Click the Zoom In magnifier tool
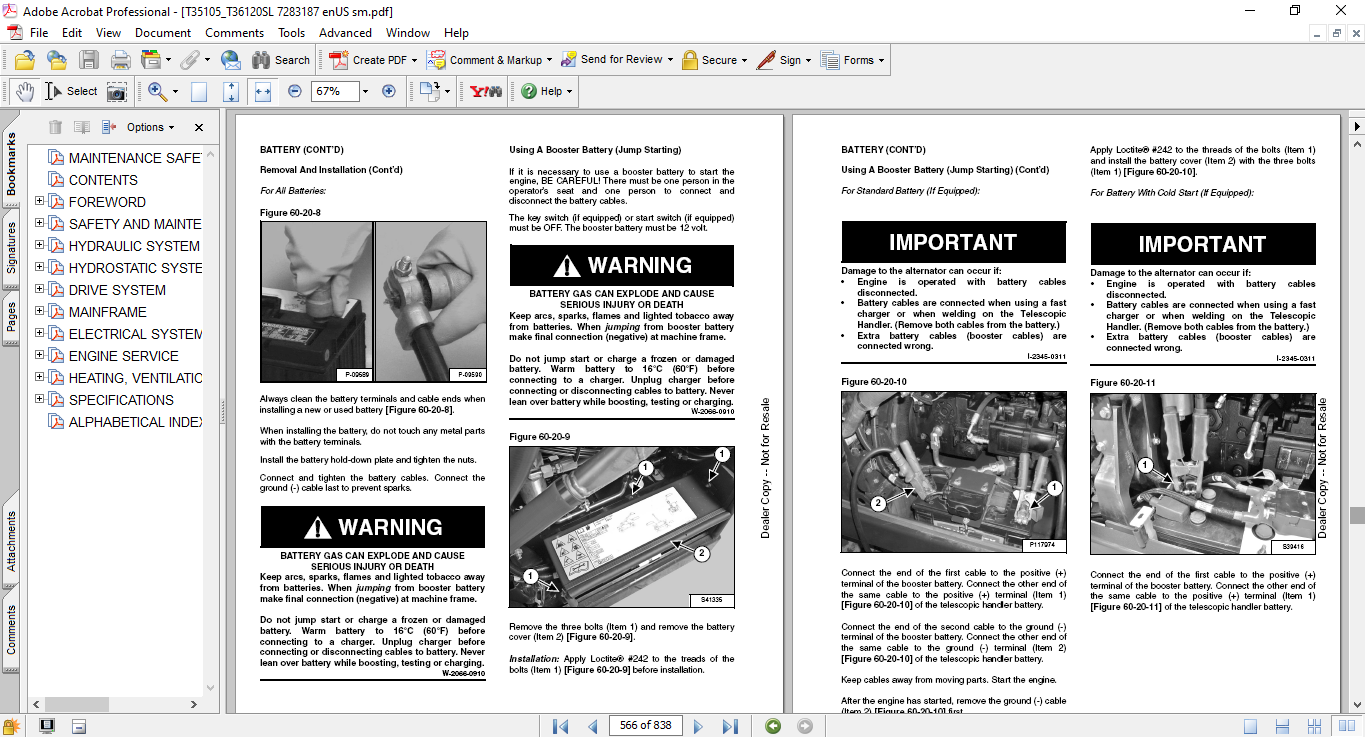This screenshot has width=1365, height=737. 157,91
